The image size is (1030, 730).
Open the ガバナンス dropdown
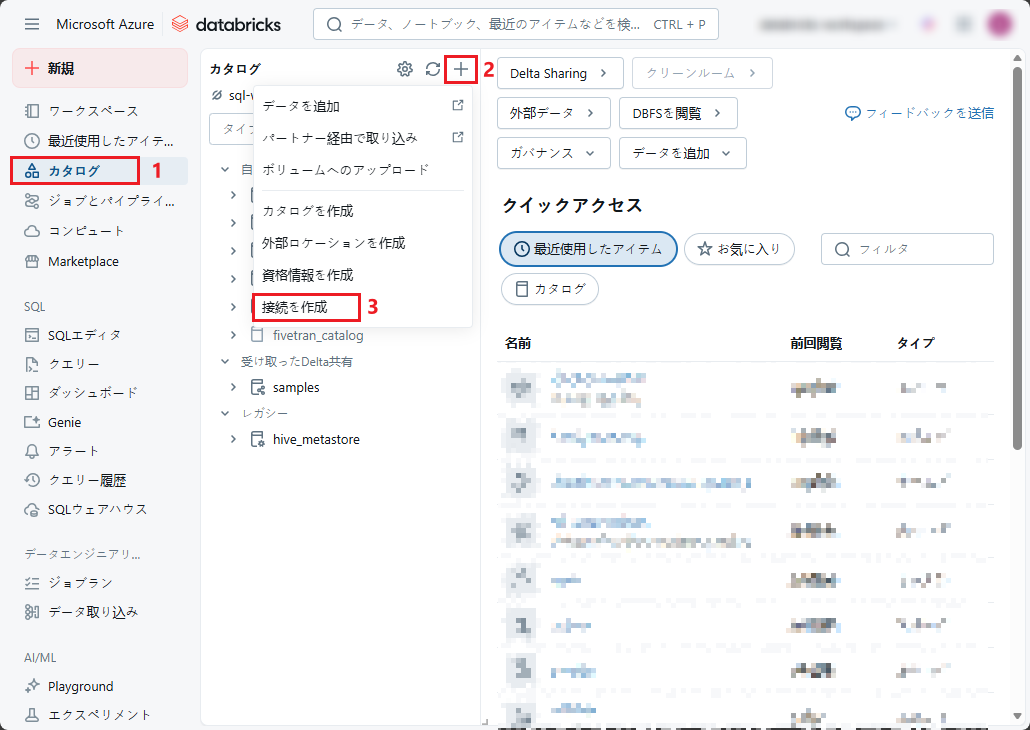click(553, 153)
